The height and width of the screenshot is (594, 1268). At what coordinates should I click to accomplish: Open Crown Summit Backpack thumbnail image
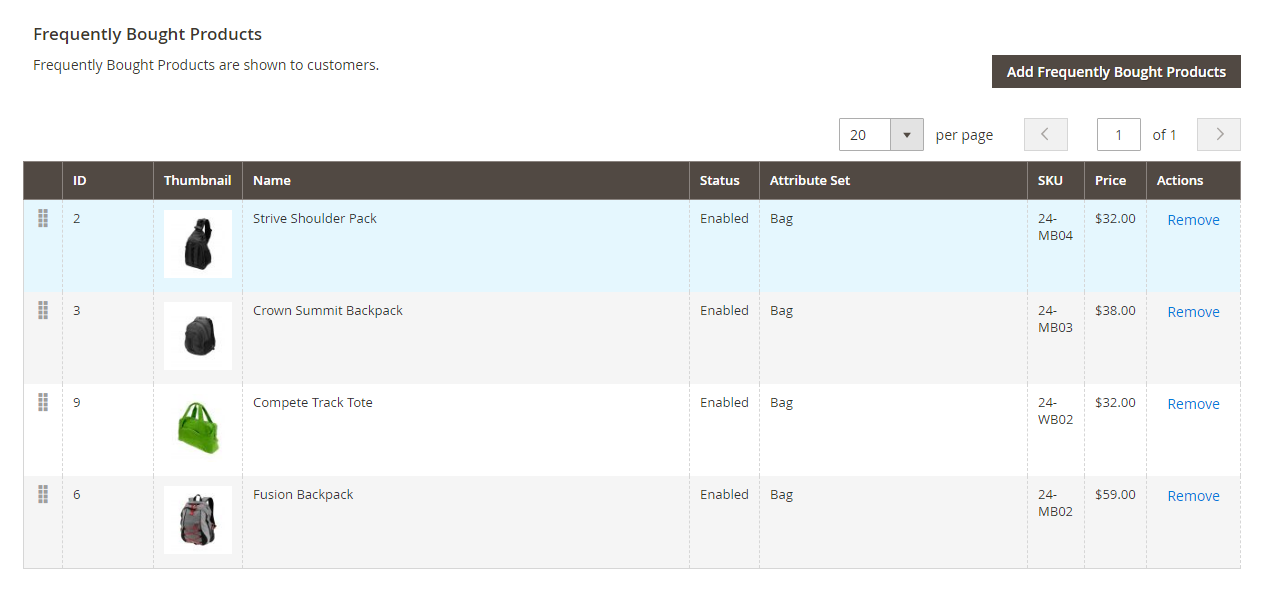click(198, 336)
